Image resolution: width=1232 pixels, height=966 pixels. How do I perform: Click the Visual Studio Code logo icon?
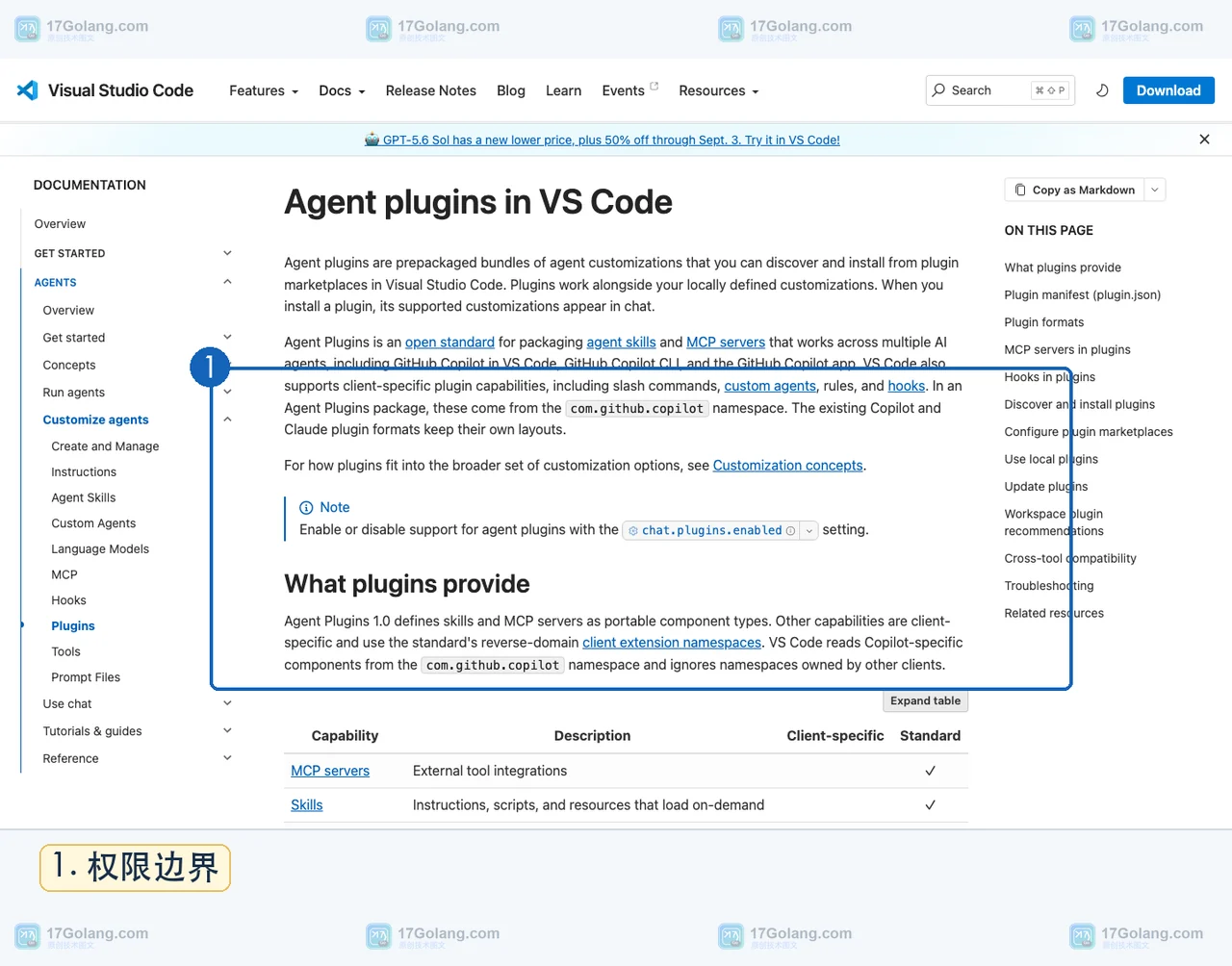pyautogui.click(x=27, y=90)
